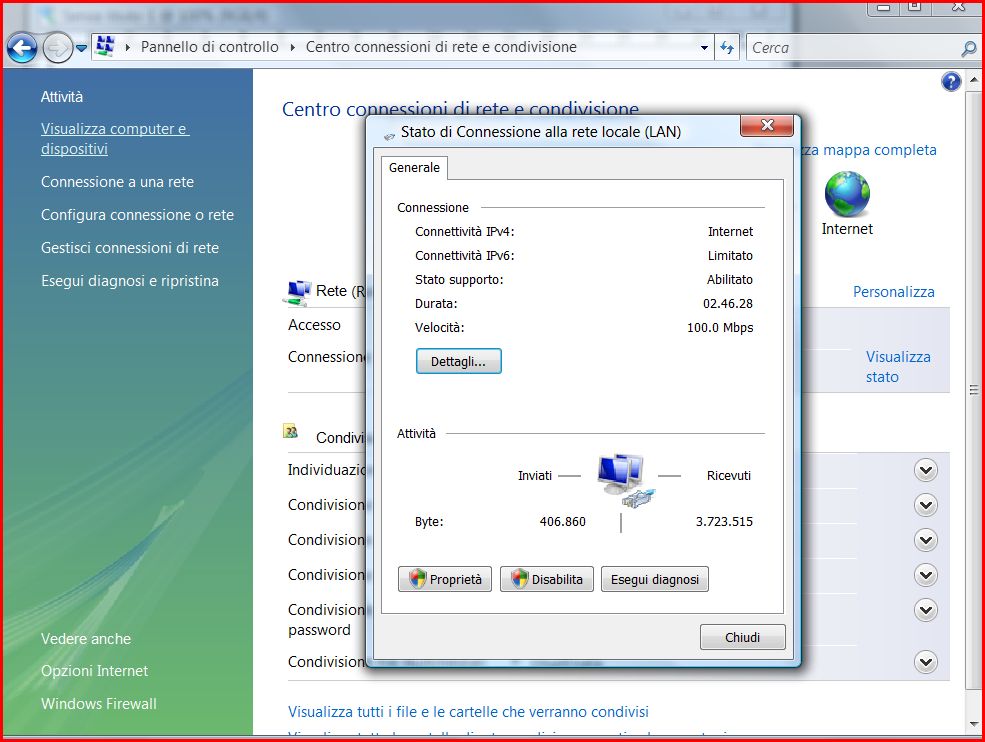Click the vertical scrollbar thumb grip
Viewport: 985px width, 742px height.
tap(974, 390)
